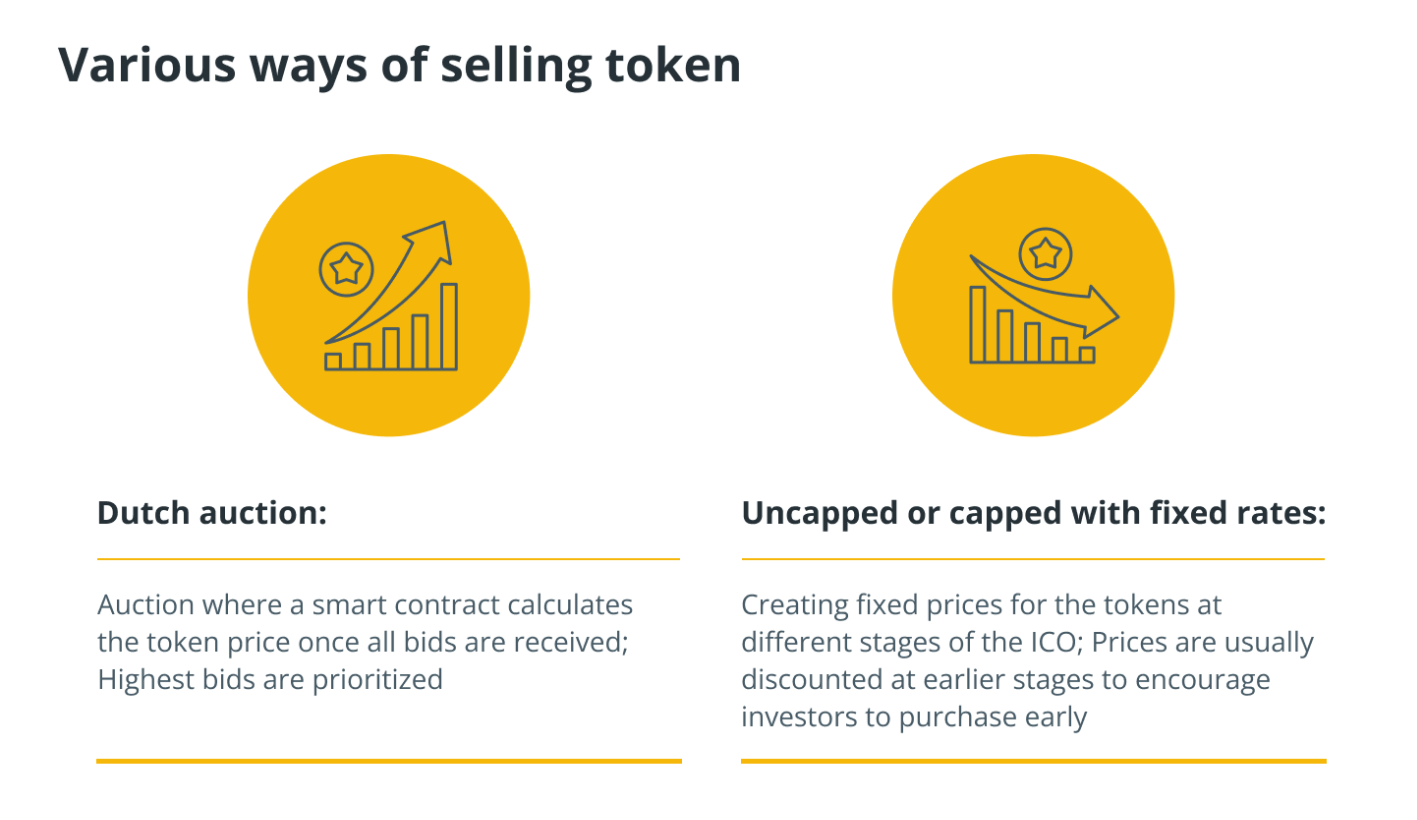This screenshot has height=820, width=1417.
Task: Click the "Highest bids are prioritized" text
Action: [270, 680]
